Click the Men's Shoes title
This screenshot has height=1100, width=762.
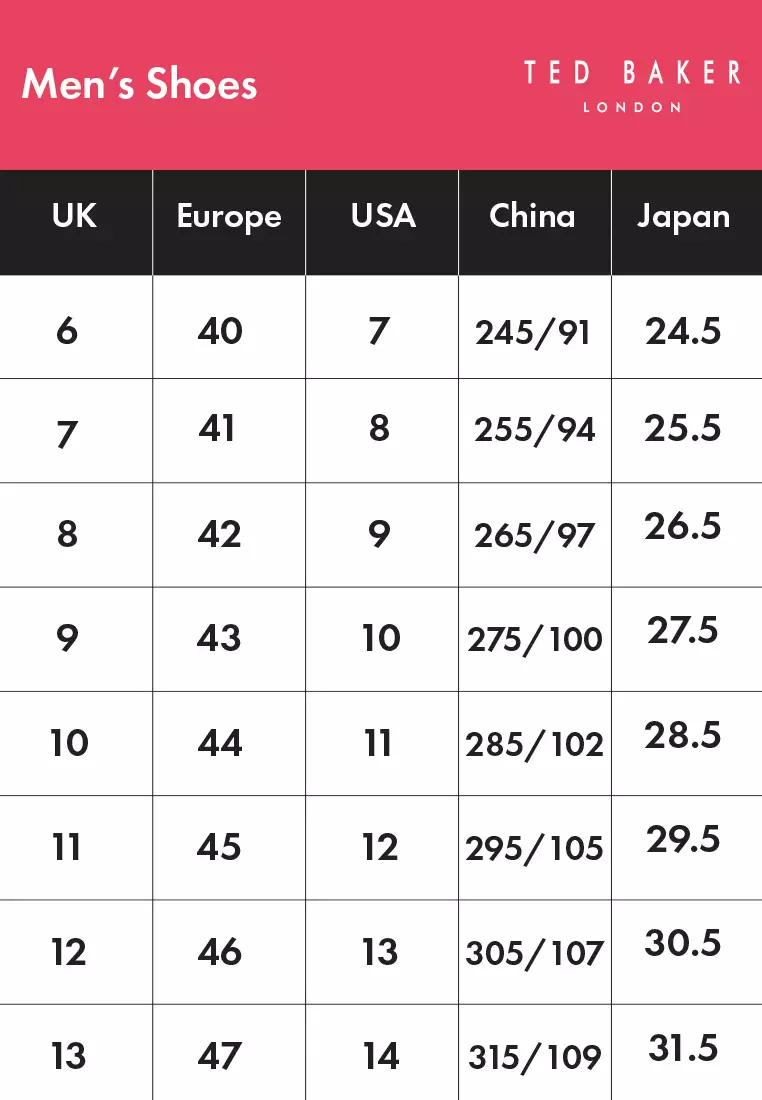click(x=140, y=84)
